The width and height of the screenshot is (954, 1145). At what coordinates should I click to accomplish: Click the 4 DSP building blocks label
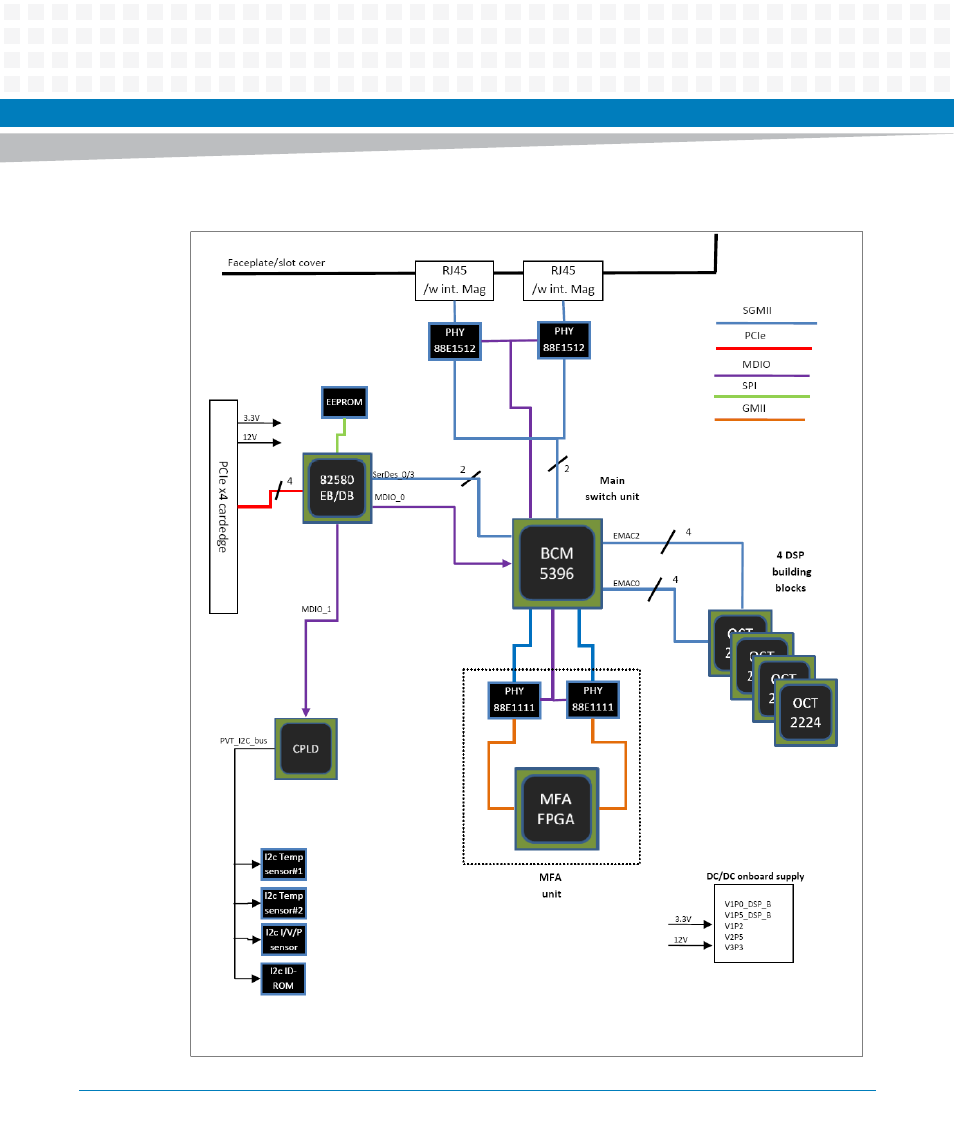tap(791, 571)
